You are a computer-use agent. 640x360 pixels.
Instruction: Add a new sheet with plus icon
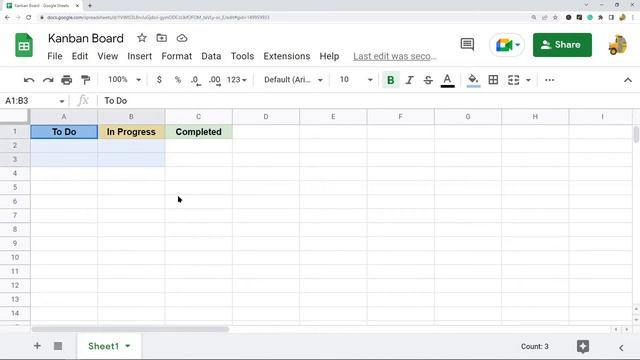click(x=37, y=346)
